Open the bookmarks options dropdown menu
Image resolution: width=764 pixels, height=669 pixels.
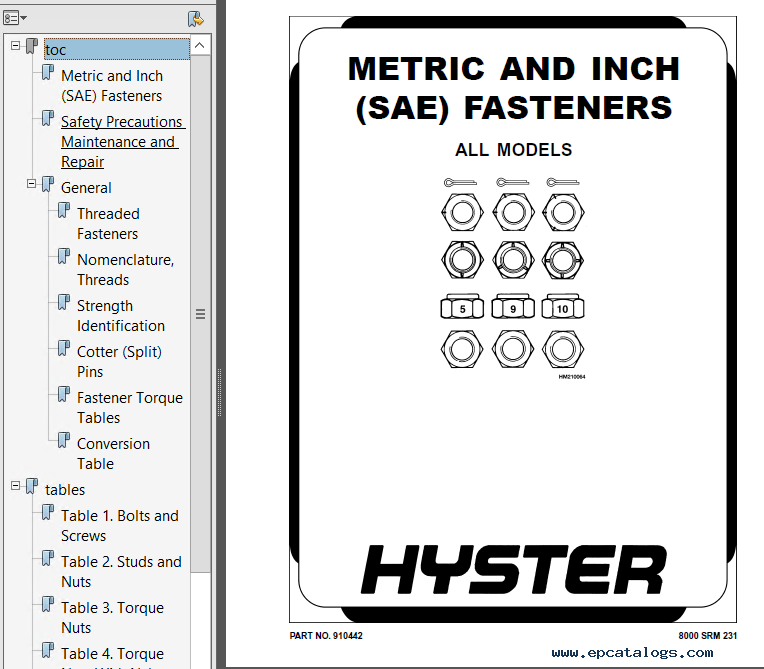(x=15, y=19)
